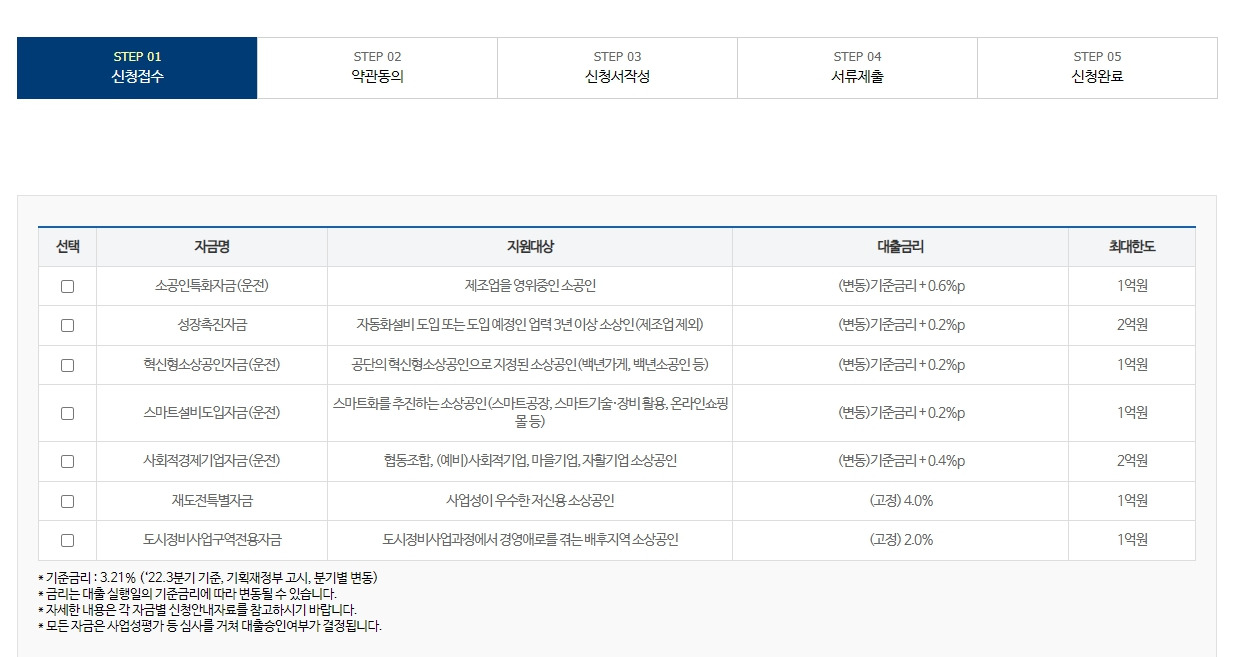Viewport: 1236px width, 657px height.
Task: Click the 사업성이 우수한 저신용 소상공인 cell
Action: (x=530, y=501)
